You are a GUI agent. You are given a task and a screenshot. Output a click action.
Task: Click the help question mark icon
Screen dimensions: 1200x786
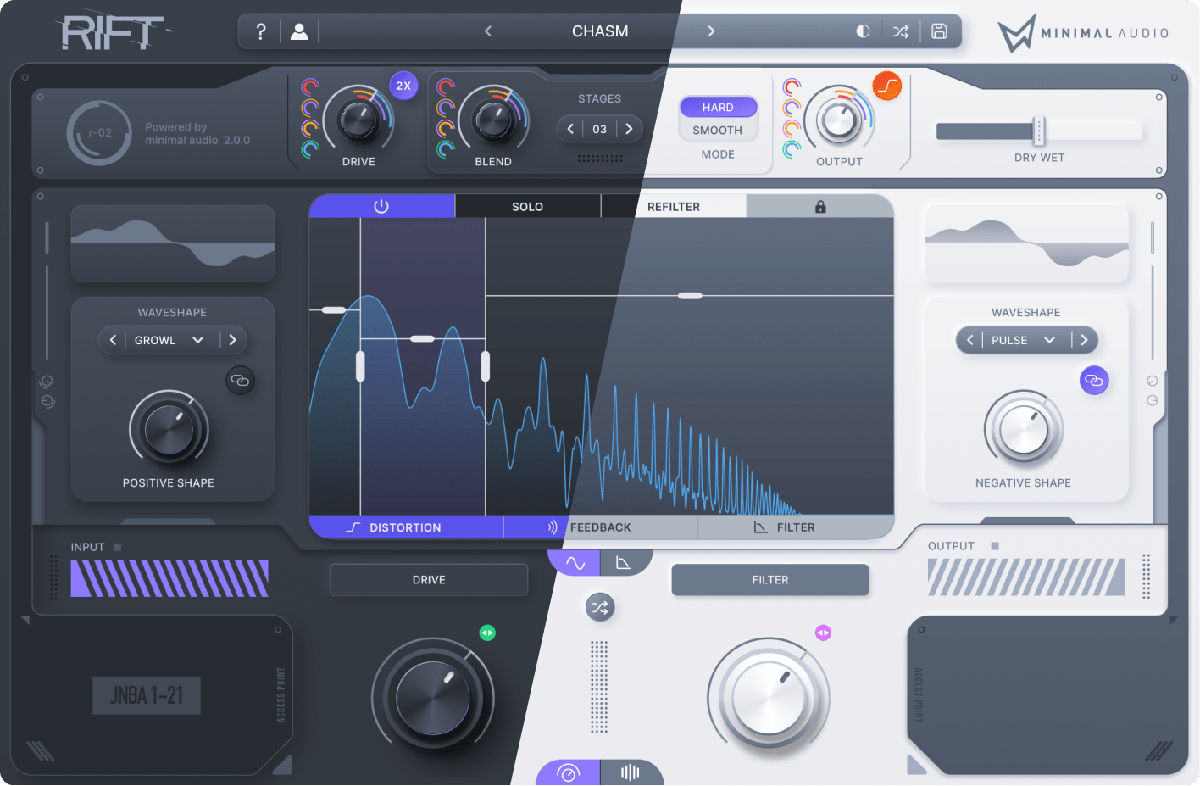(261, 31)
